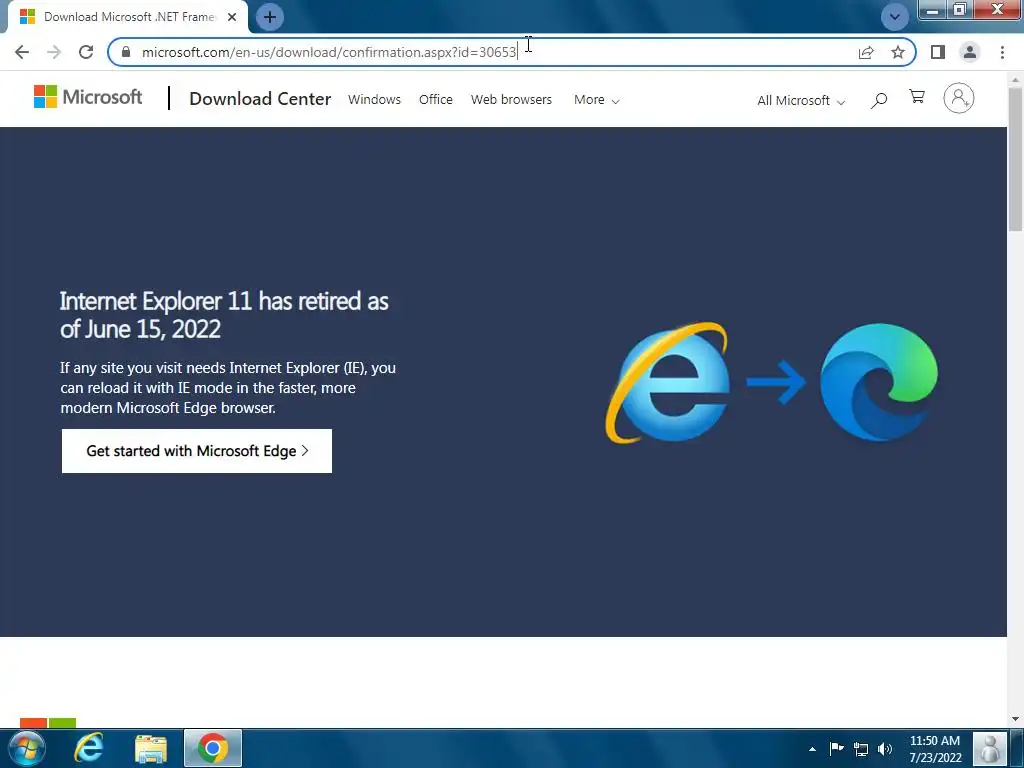The width and height of the screenshot is (1024, 768).
Task: Expand All Microsoft dropdown
Action: (801, 101)
